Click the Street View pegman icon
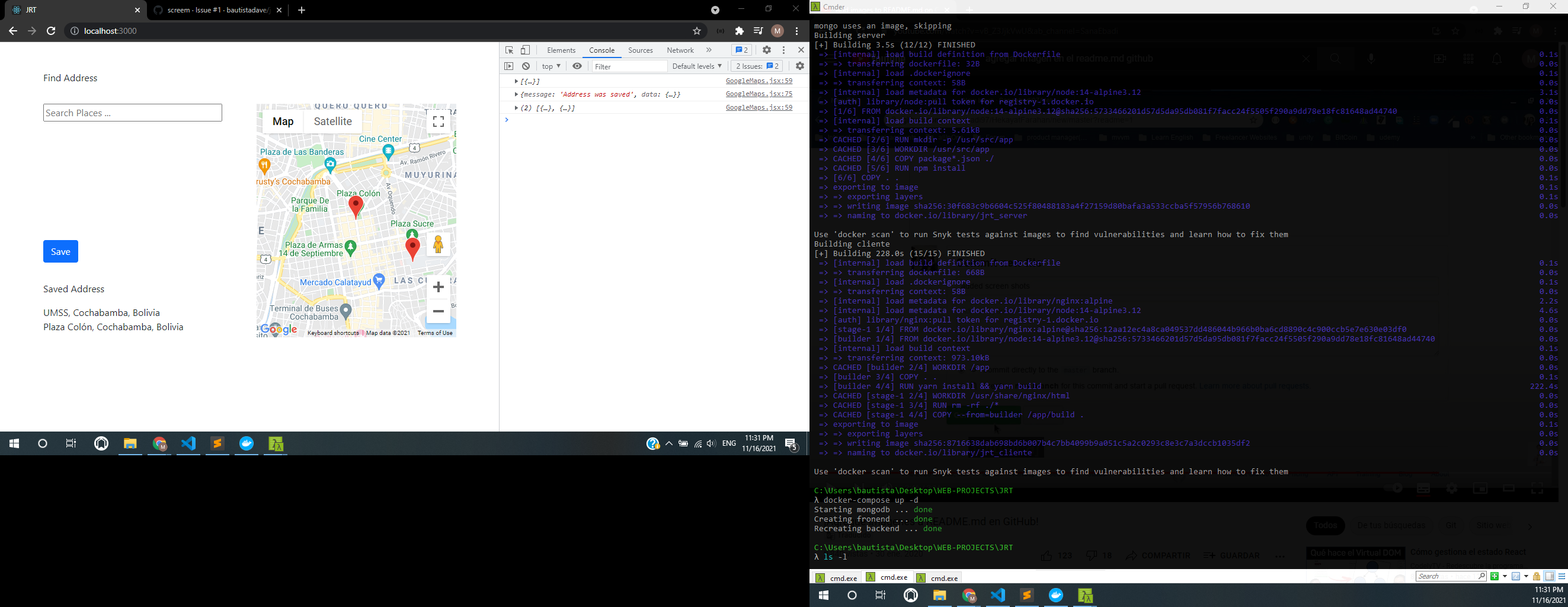 (439, 245)
